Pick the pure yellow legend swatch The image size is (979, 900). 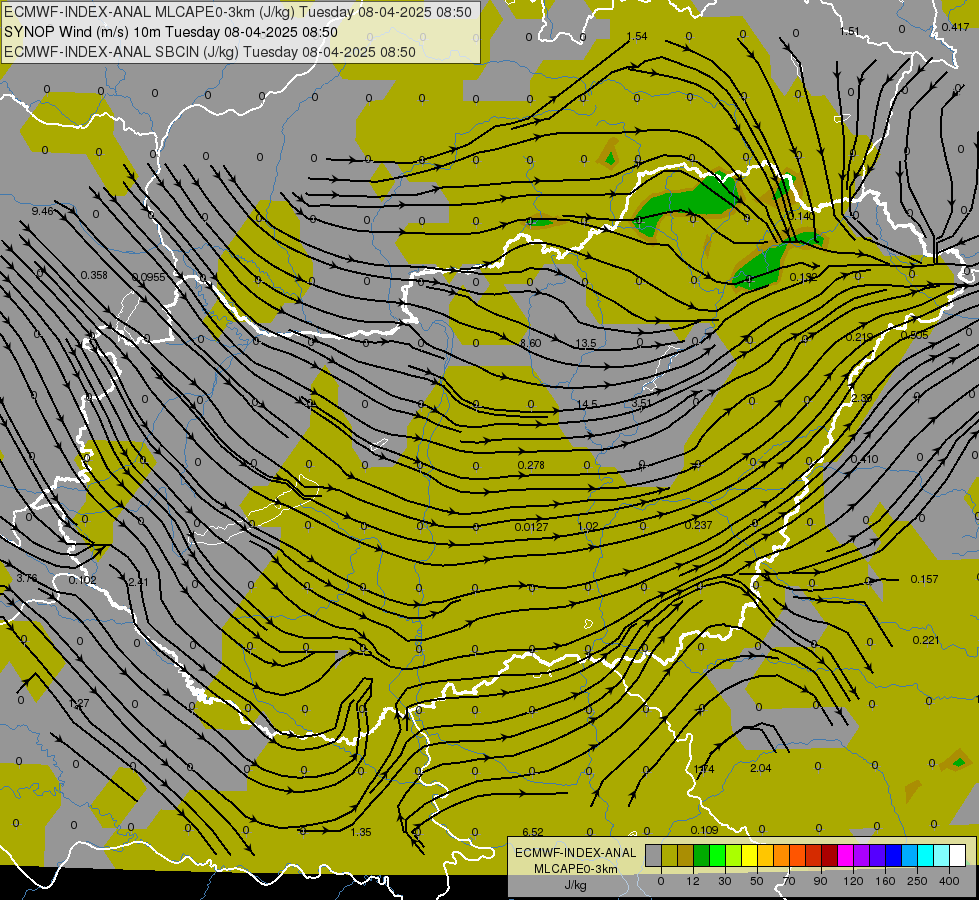click(x=750, y=855)
